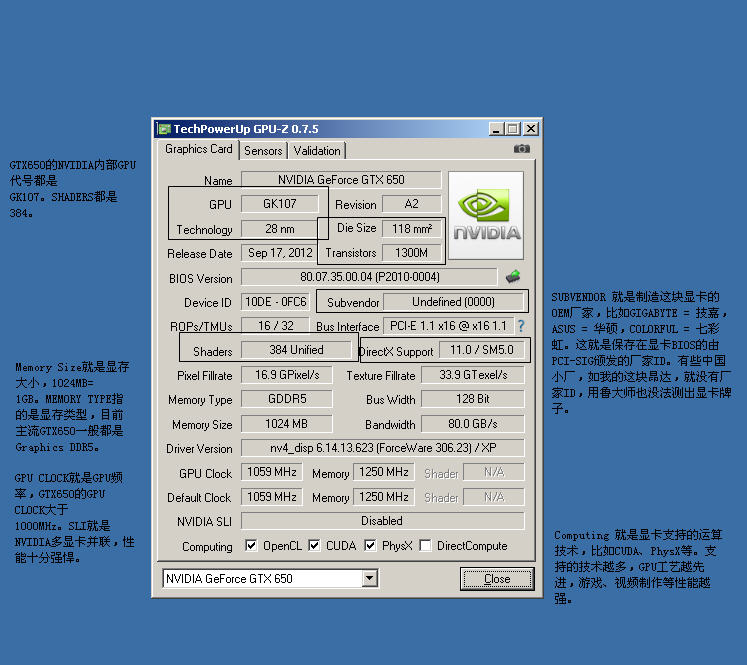Click the BIOS Version 80.07.35.00.04 field
This screenshot has width=747, height=665.
click(x=369, y=277)
